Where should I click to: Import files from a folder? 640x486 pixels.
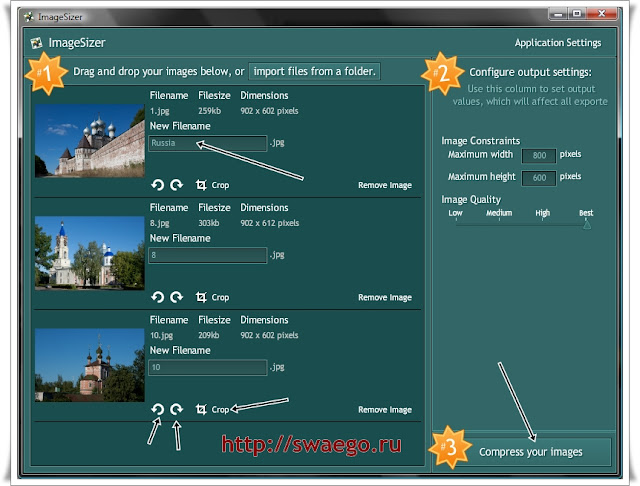314,71
